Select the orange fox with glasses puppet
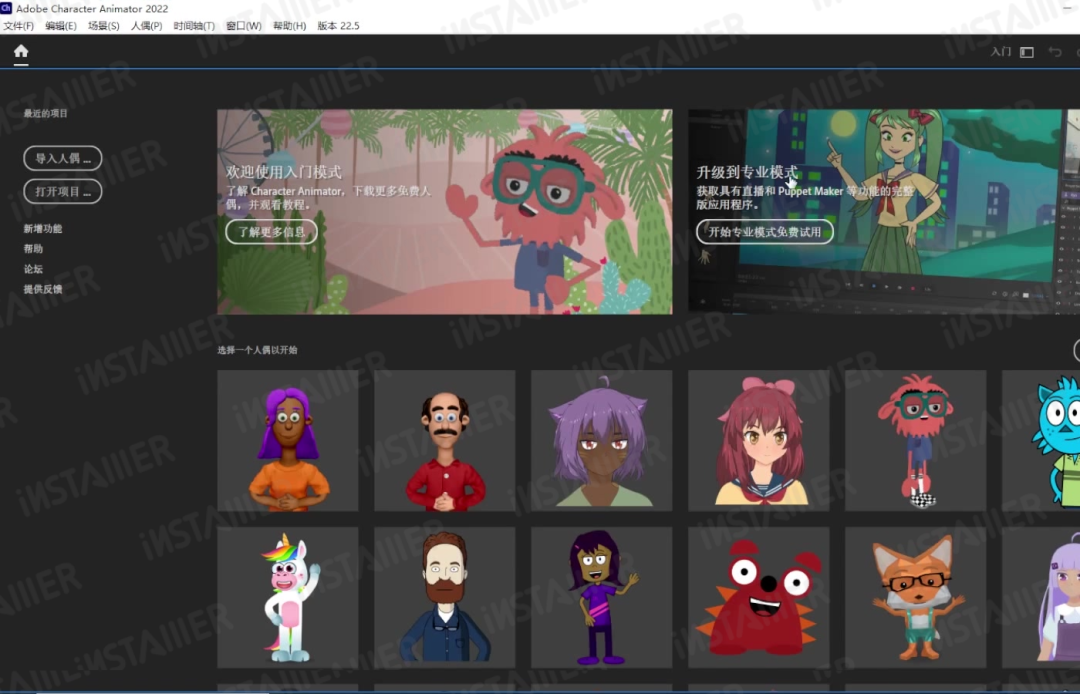Screen dimensions: 1080x694 pyautogui.click(x=916, y=598)
